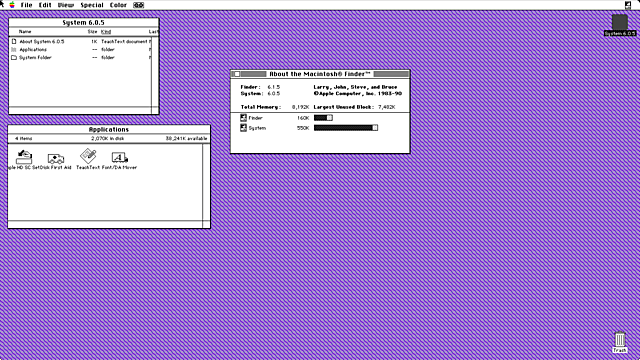Click document icon beside About System 6.0.5

click(14, 42)
